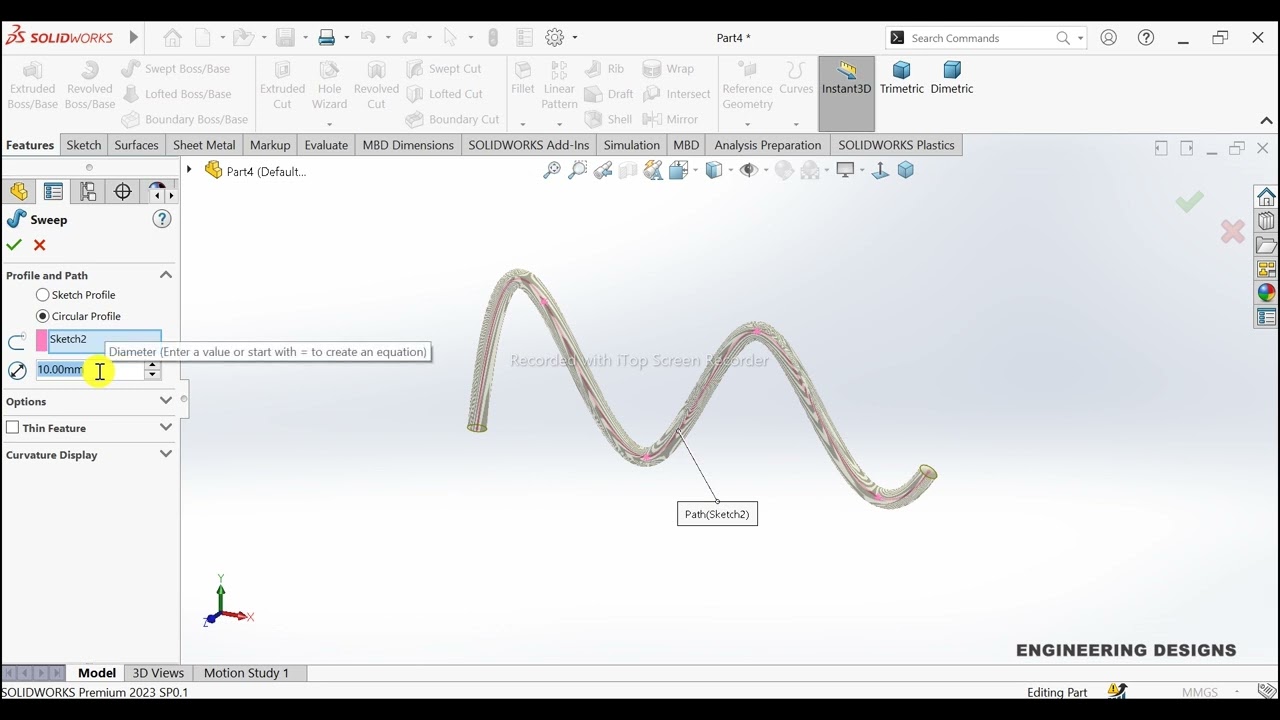The image size is (1280, 720).
Task: Click the 10.00mm diameter field
Action: tap(89, 370)
